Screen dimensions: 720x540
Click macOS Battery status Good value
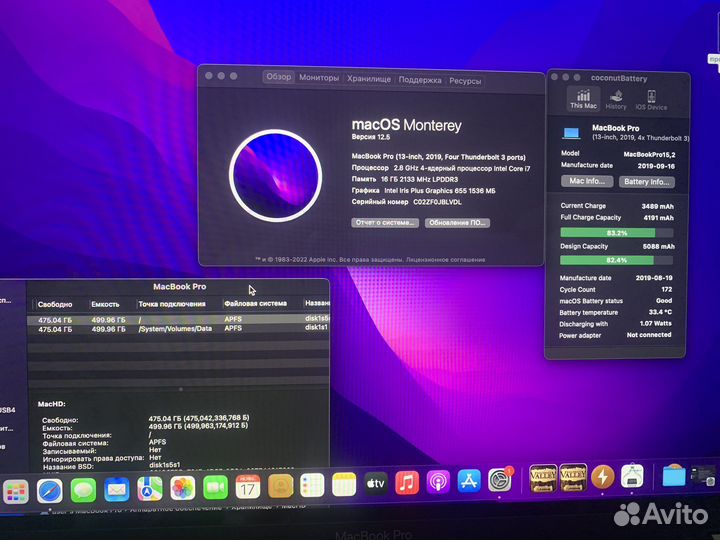pos(664,300)
